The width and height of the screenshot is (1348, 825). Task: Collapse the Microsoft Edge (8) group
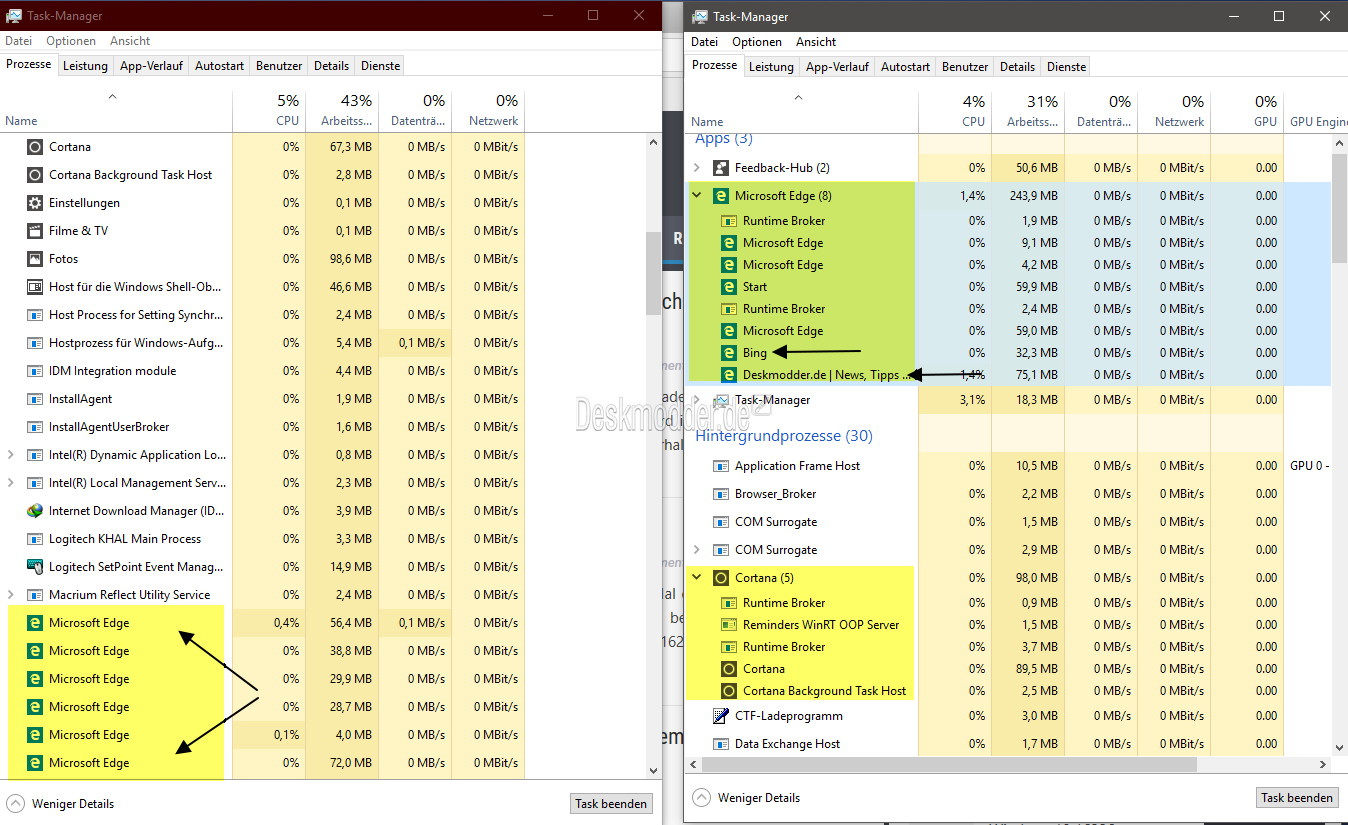(x=697, y=196)
